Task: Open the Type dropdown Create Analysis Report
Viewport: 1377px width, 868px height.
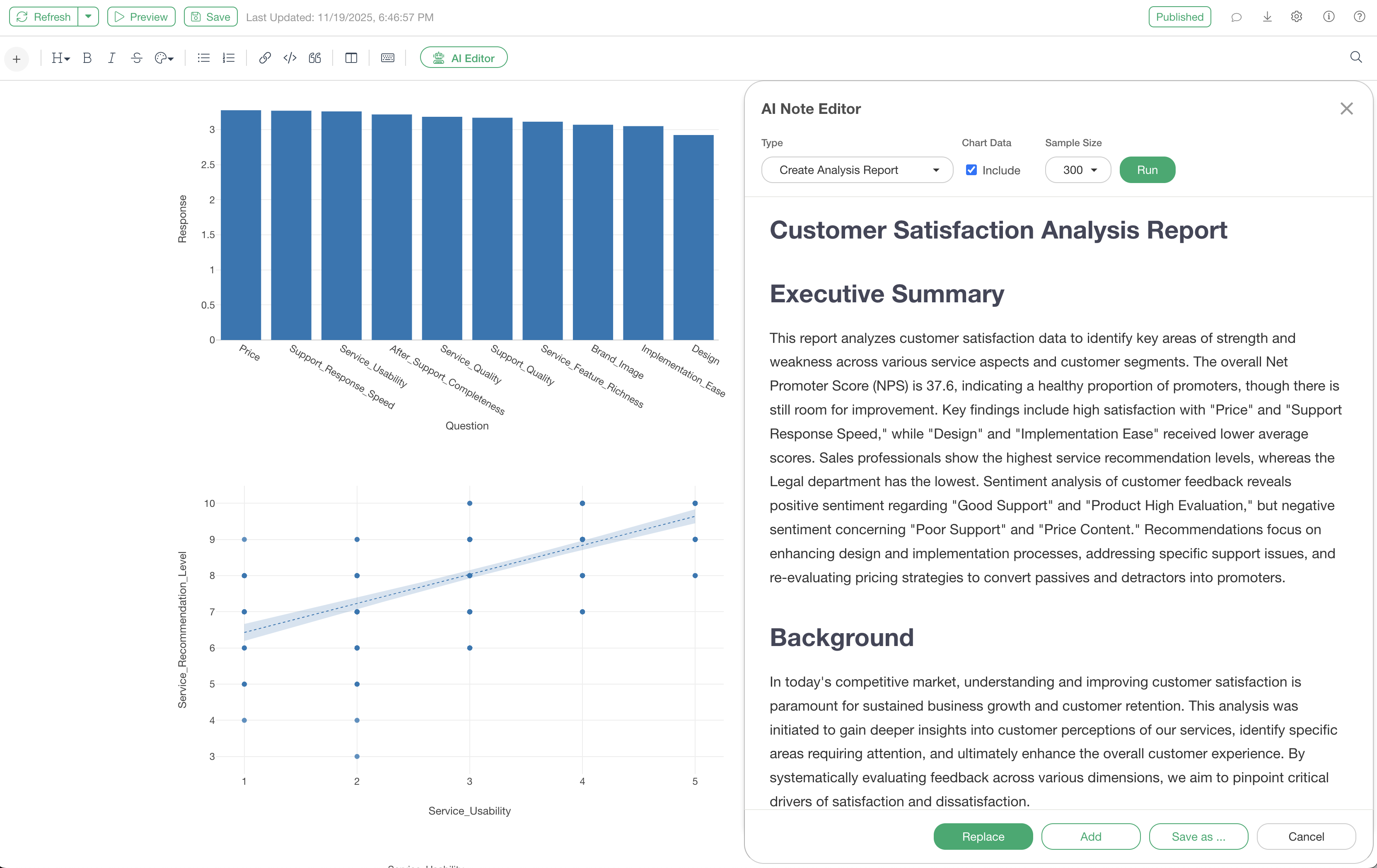Action: coord(857,170)
